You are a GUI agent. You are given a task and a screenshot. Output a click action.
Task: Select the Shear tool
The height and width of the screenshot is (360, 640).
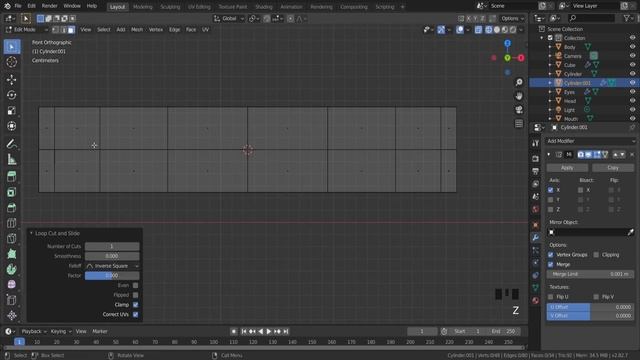click(x=12, y=300)
